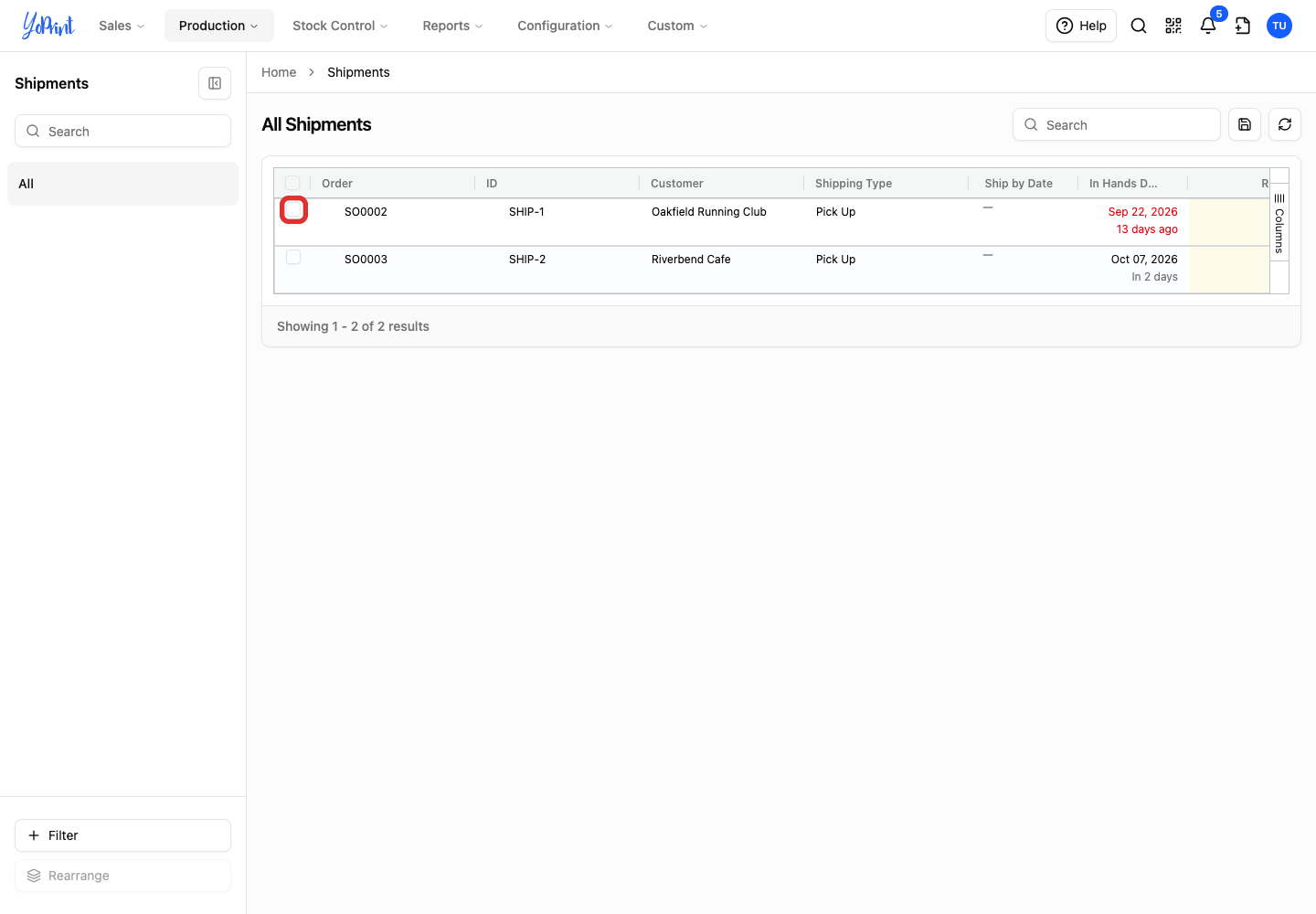Expand the Sales menu
The height and width of the screenshot is (914, 1316).
coord(122,26)
